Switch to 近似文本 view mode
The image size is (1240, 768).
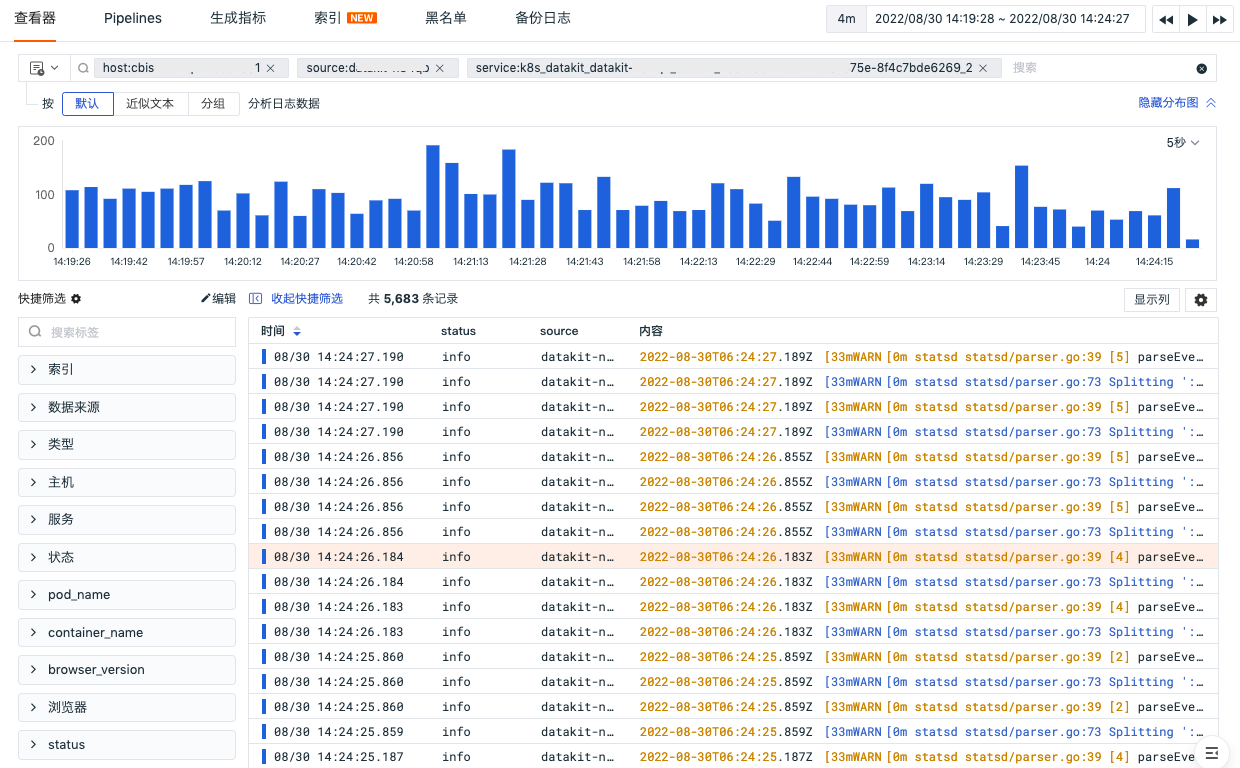point(150,103)
